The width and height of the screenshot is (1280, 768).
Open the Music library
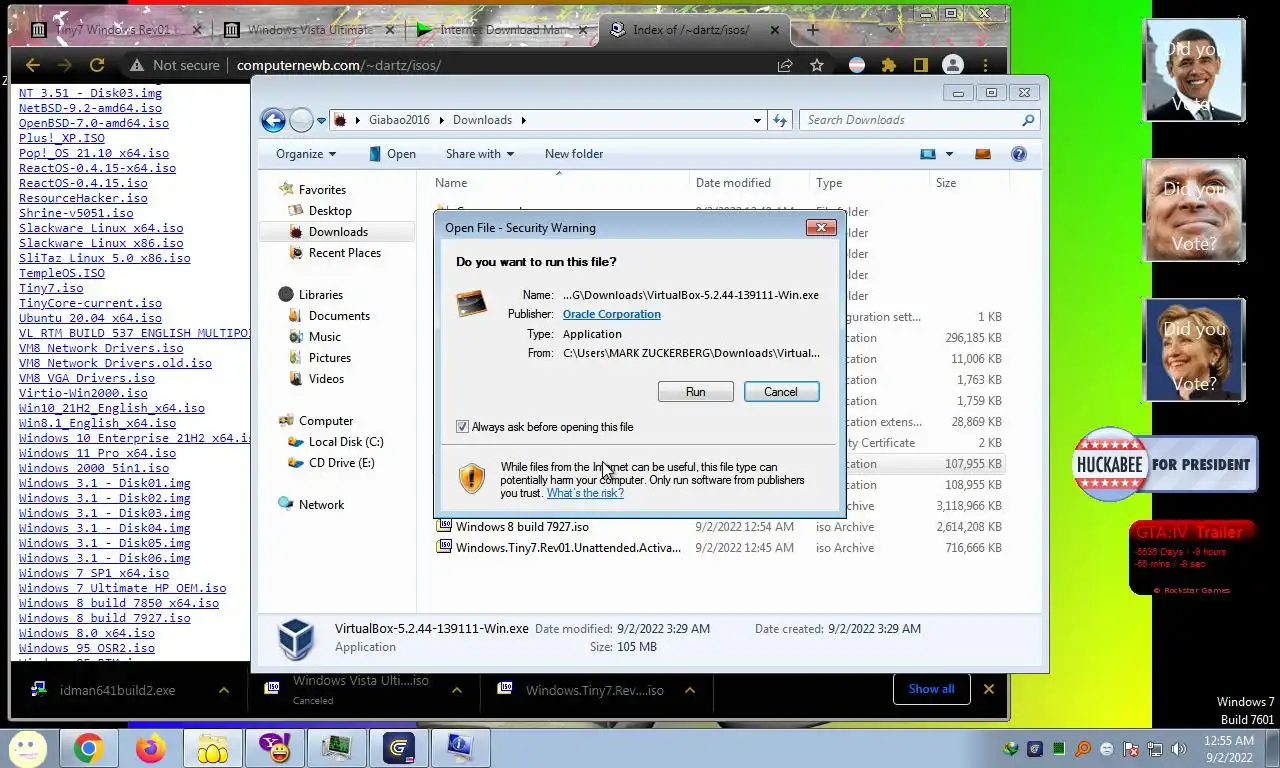coord(324,337)
